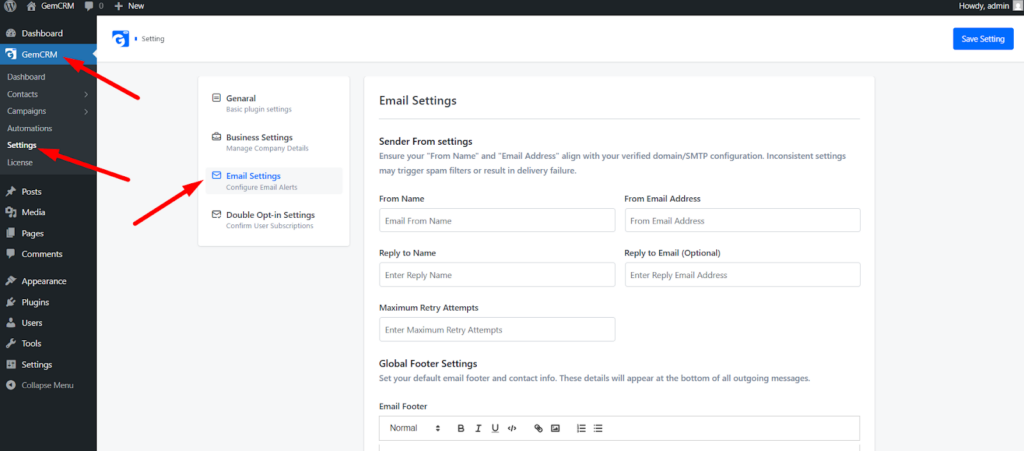This screenshot has width=1024, height=451.
Task: Focus the From Name input field
Action: [497, 221]
